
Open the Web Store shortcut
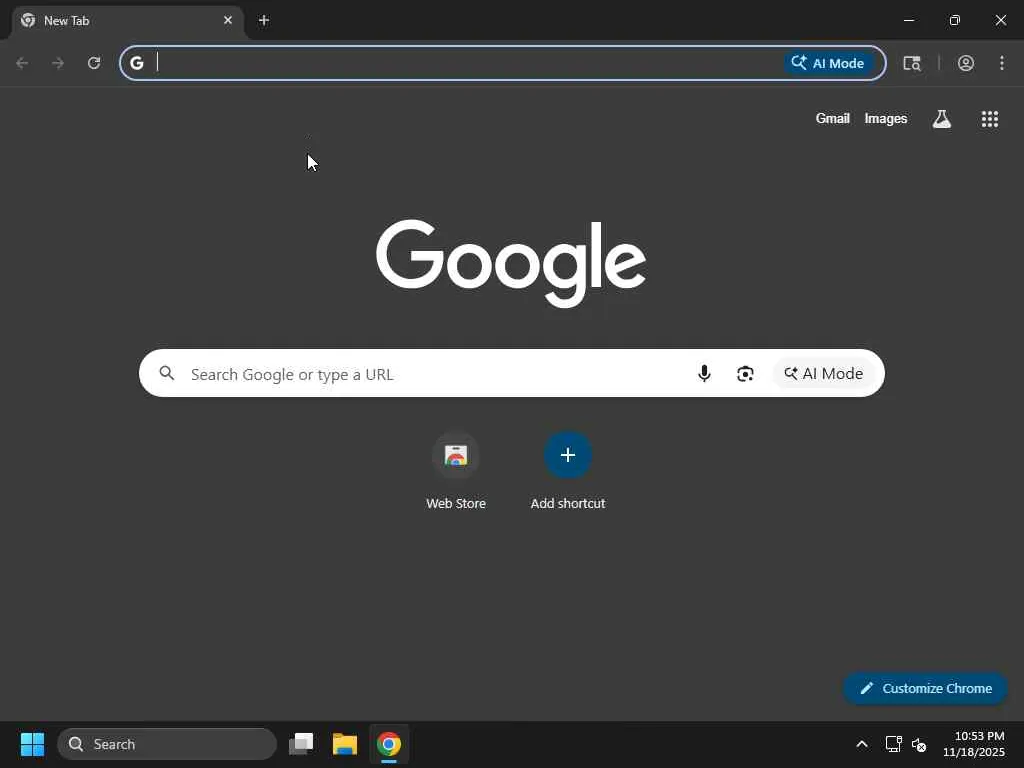tap(456, 470)
